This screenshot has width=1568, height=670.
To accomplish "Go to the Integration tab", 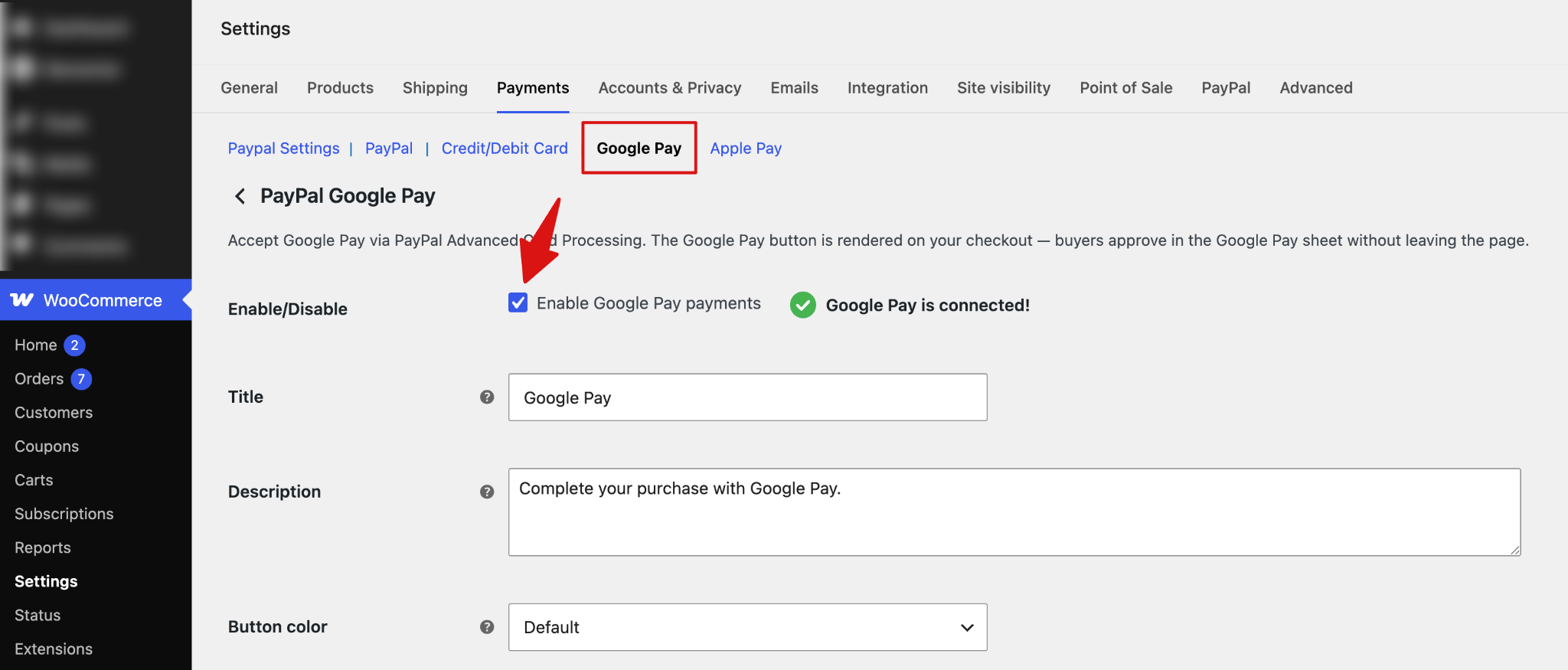I will pos(887,88).
